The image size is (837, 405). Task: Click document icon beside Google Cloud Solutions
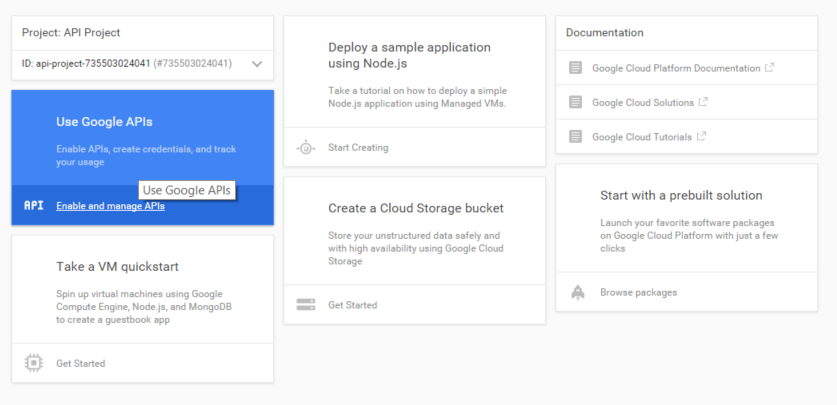tap(575, 102)
